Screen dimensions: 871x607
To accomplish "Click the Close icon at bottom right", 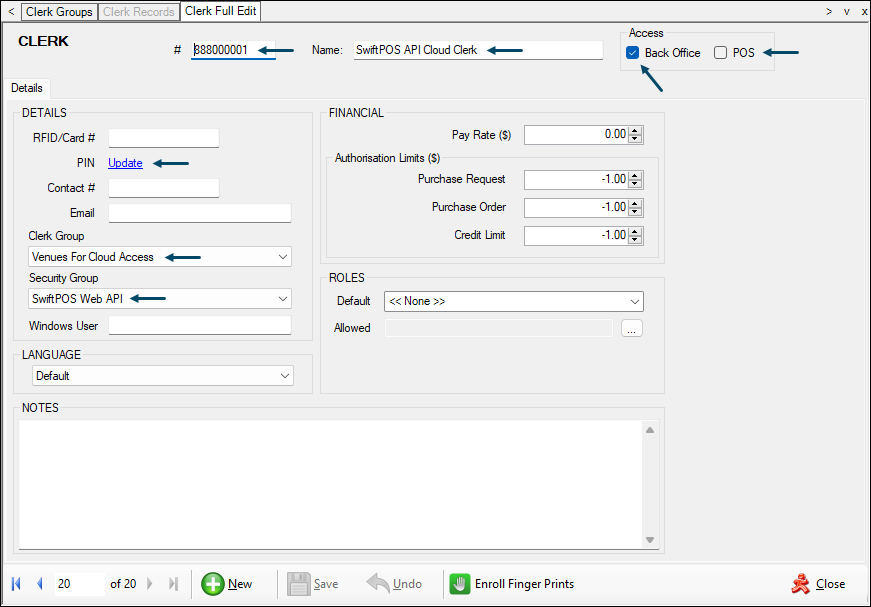I will (x=800, y=584).
